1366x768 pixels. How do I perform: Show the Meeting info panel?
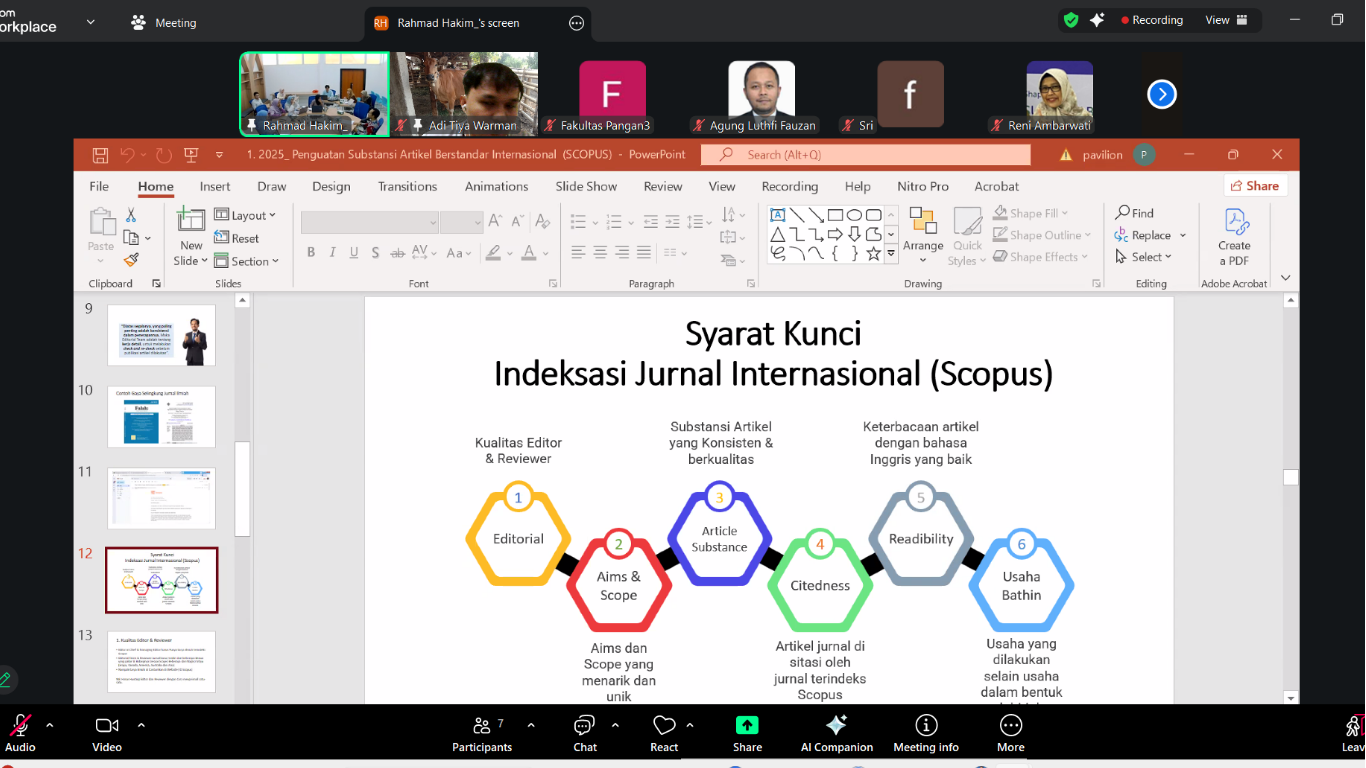[926, 732]
